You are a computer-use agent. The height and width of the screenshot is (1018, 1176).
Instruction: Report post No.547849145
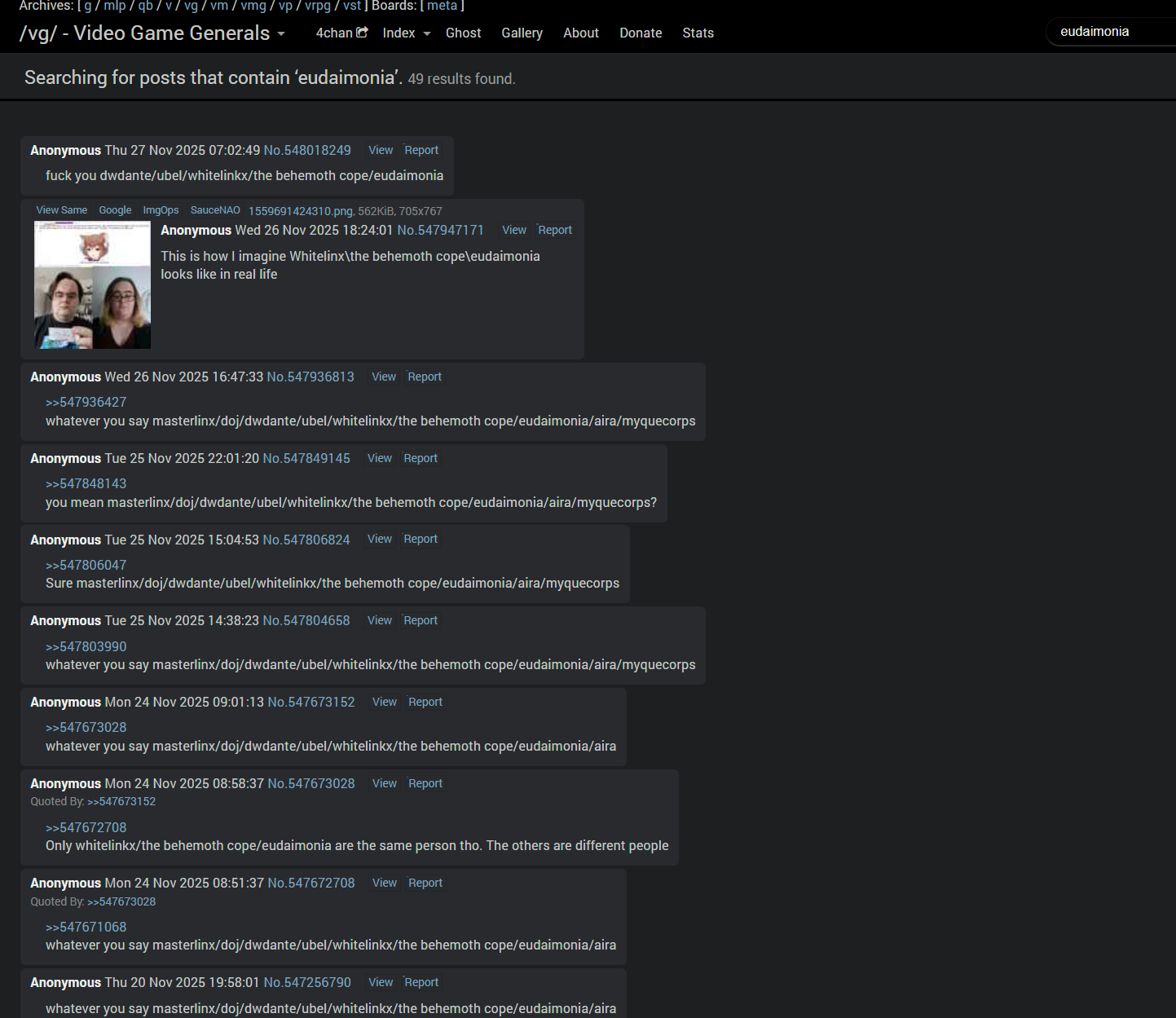coord(421,459)
